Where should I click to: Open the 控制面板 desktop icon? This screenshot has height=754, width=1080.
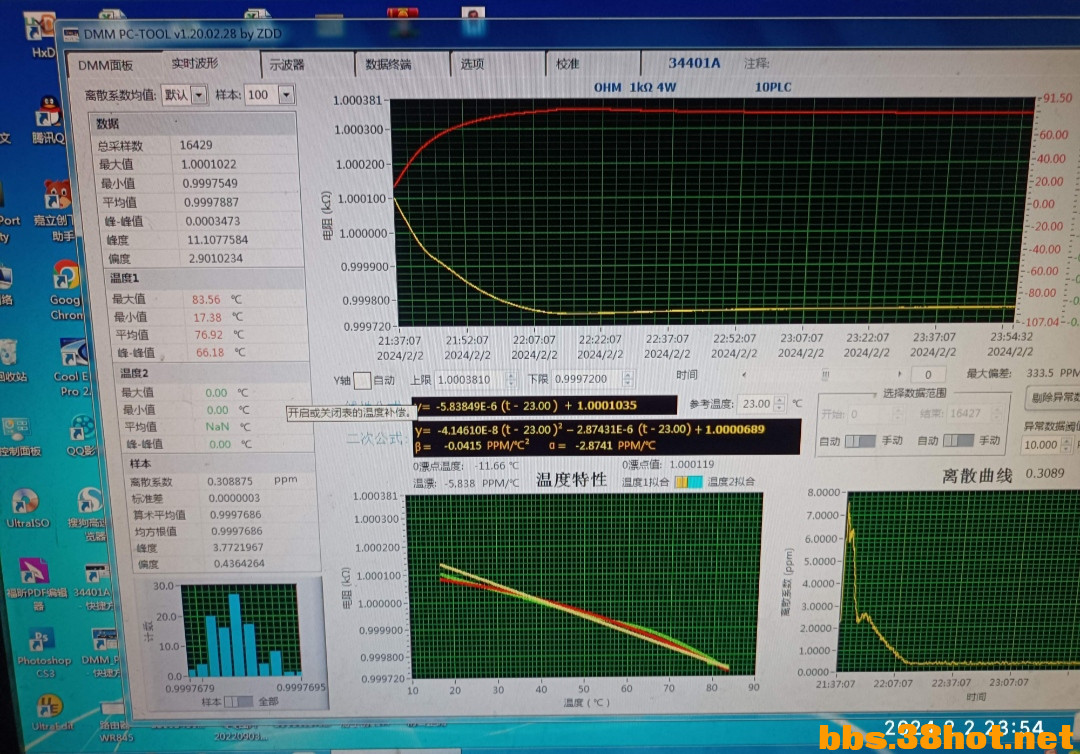[x=18, y=437]
